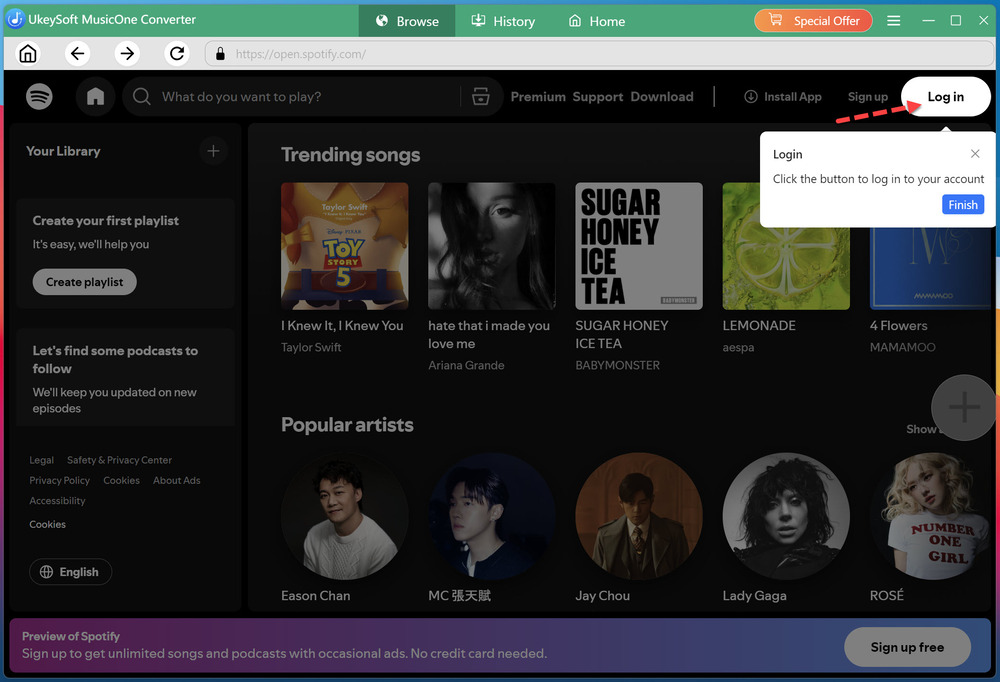Click the Log in button
The image size is (1000, 682).
[946, 97]
